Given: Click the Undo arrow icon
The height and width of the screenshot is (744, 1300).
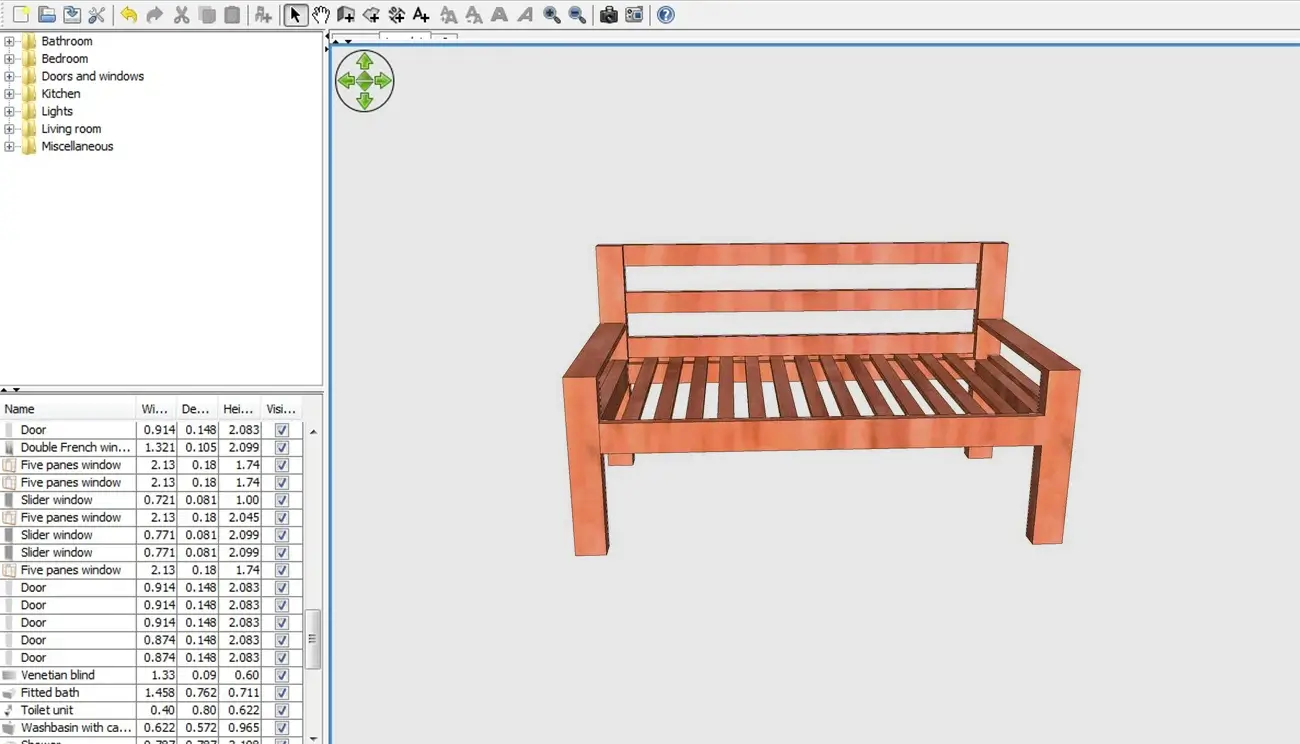Looking at the screenshot, I should point(130,14).
